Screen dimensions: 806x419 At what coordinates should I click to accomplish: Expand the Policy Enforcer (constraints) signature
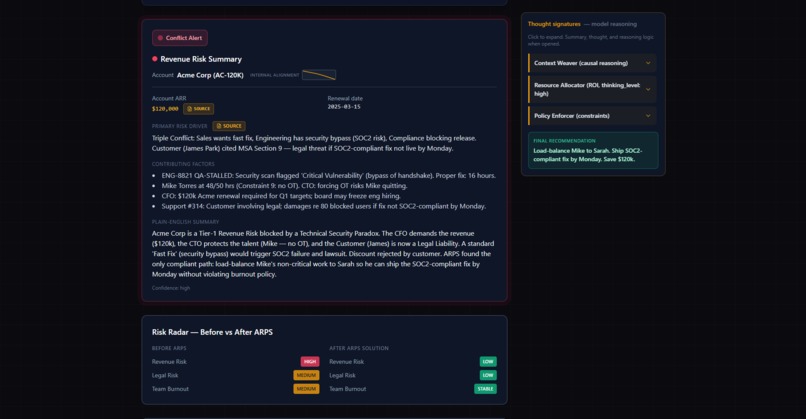point(592,116)
